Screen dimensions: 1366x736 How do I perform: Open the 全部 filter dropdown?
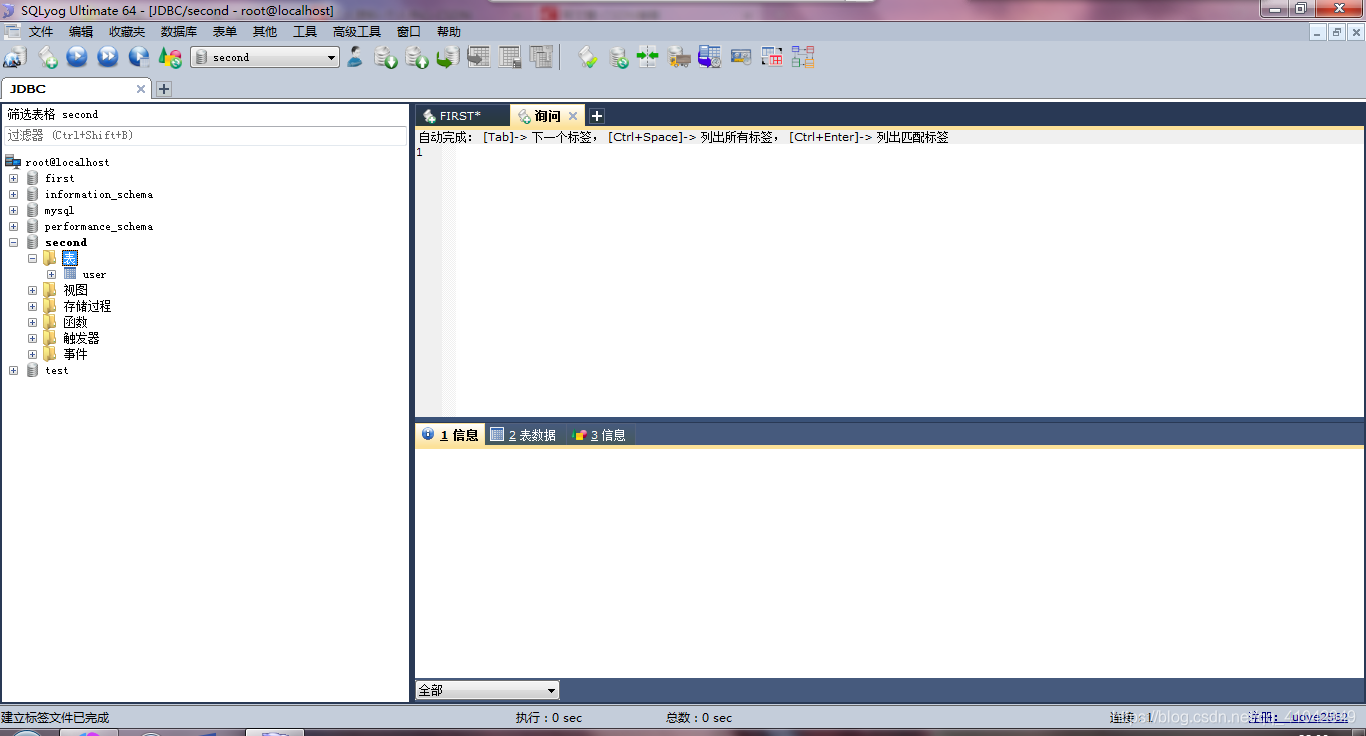487,690
